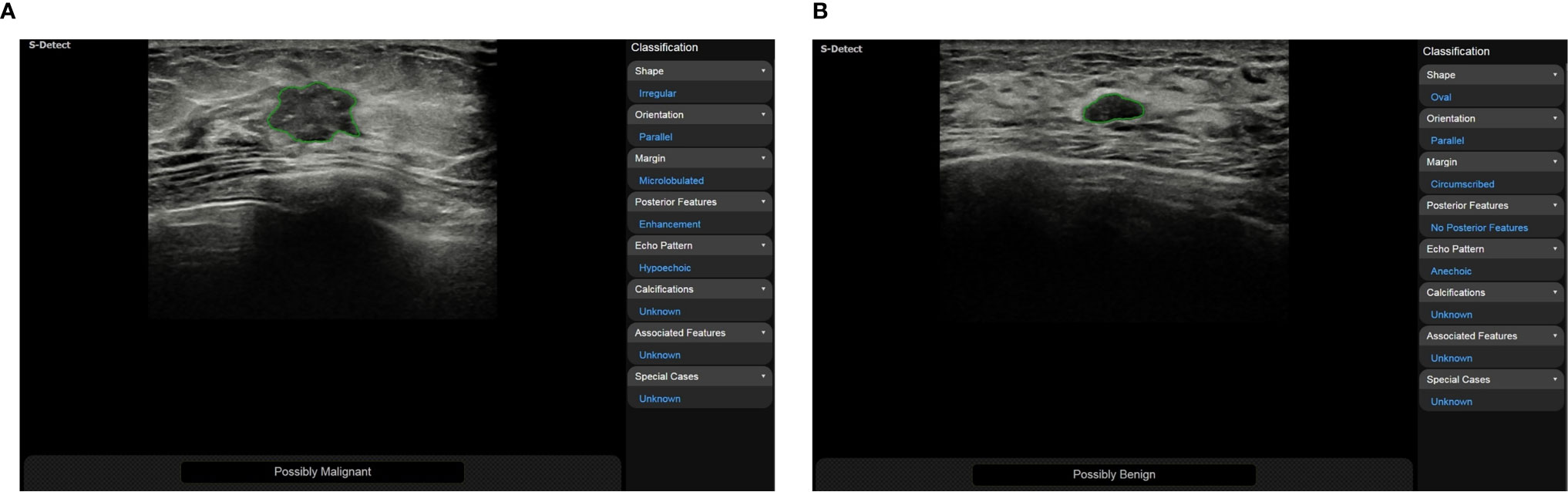
Task: Open Echo Pattern dropdown in panel B
Action: point(1491,249)
